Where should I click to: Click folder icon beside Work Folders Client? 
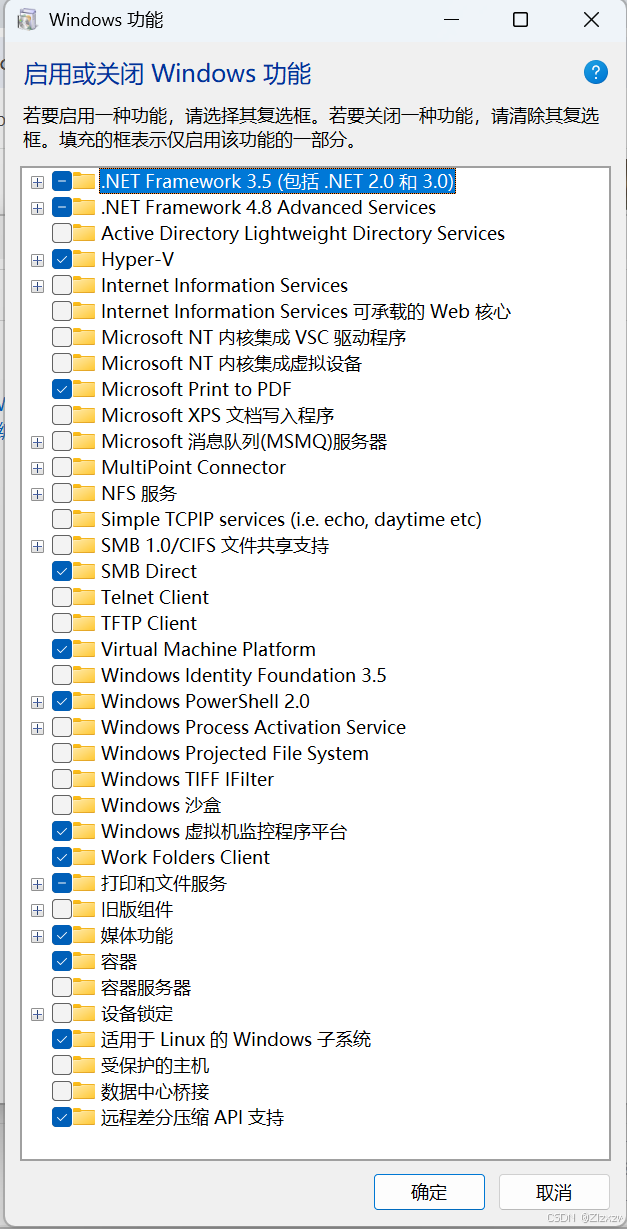[85, 857]
